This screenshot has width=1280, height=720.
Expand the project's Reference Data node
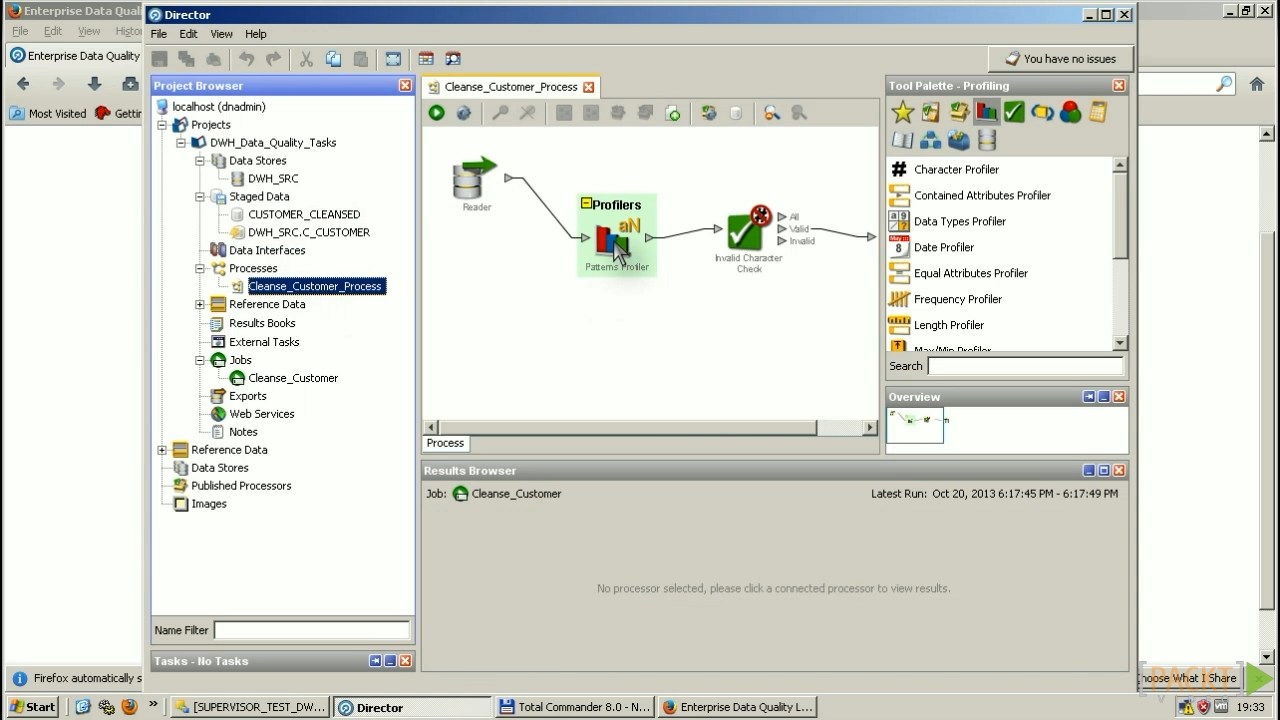[x=200, y=305]
